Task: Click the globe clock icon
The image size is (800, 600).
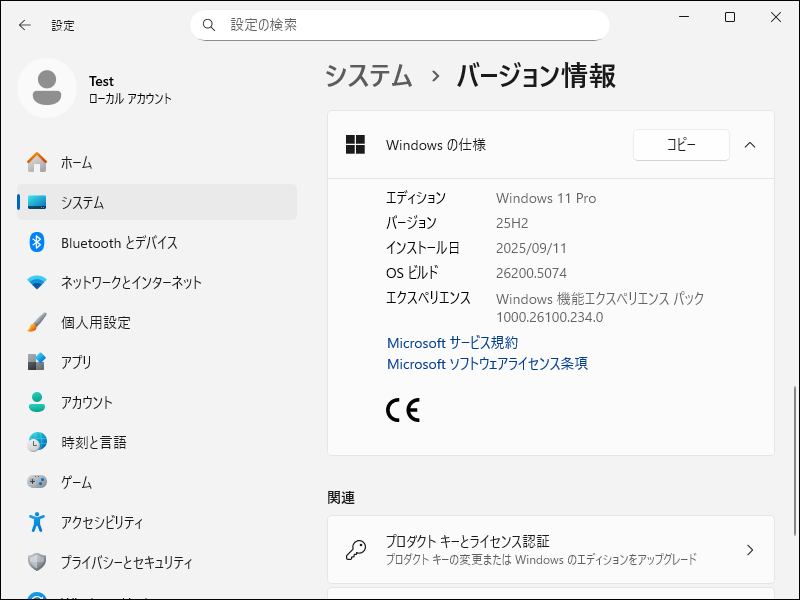Action: tap(37, 442)
